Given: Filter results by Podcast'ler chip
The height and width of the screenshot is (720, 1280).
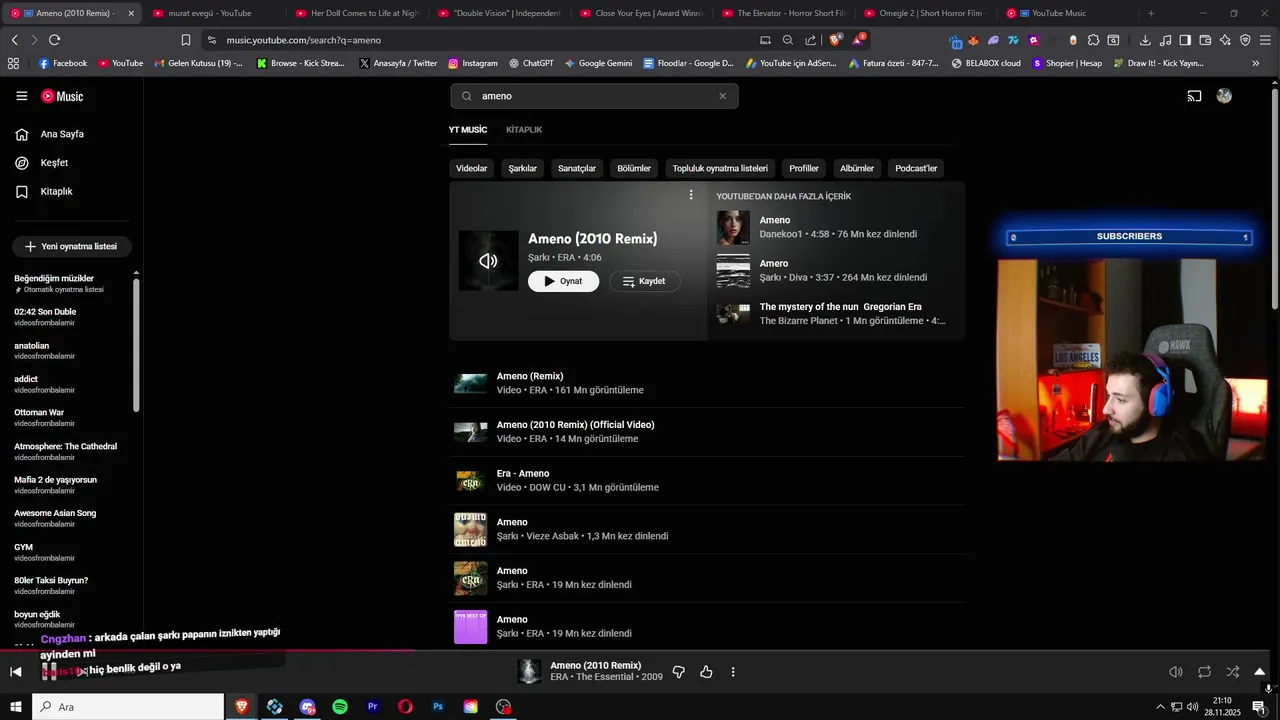Looking at the screenshot, I should point(916,168).
